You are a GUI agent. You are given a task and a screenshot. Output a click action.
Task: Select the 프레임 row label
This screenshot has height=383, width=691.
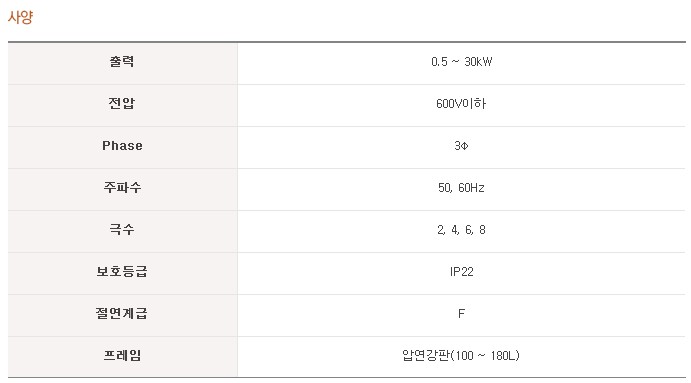tap(122, 355)
